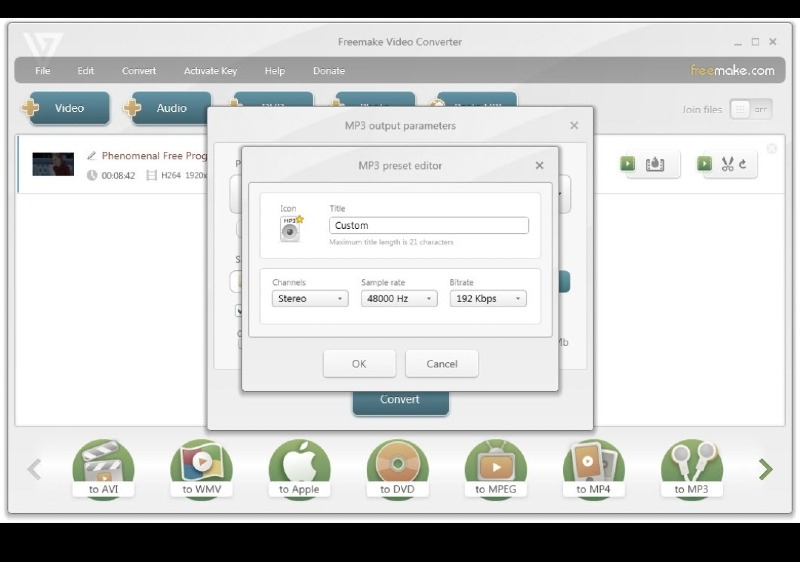800x562 pixels.
Task: Click the subtitles play icon next to scissors
Action: (x=705, y=164)
